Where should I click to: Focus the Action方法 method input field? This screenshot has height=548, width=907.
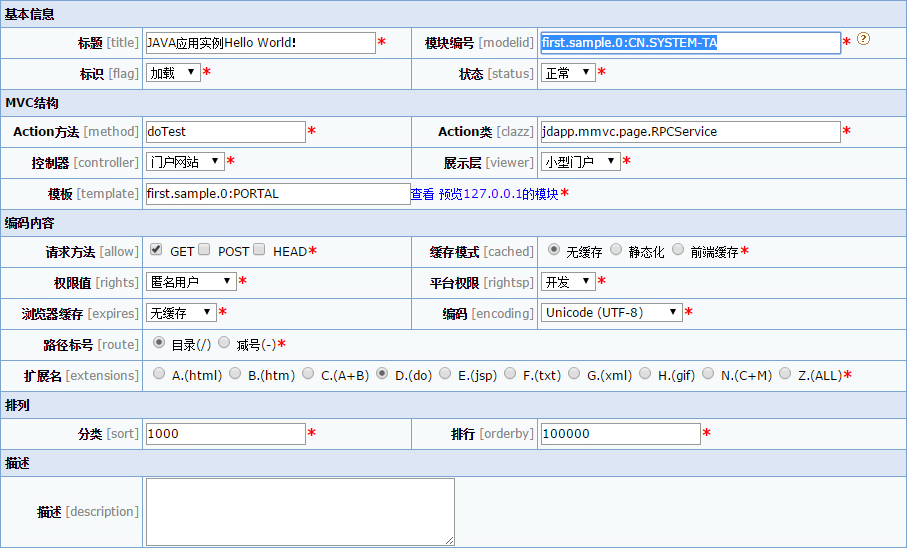click(225, 132)
